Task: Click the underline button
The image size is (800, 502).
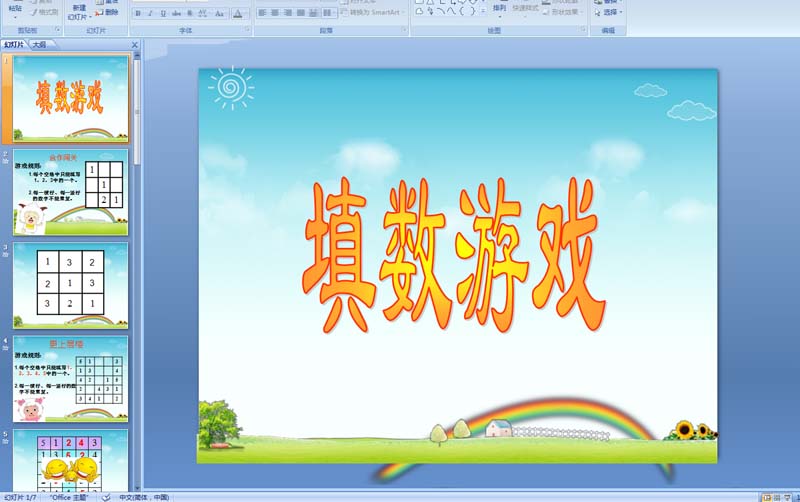Action: tap(164, 14)
